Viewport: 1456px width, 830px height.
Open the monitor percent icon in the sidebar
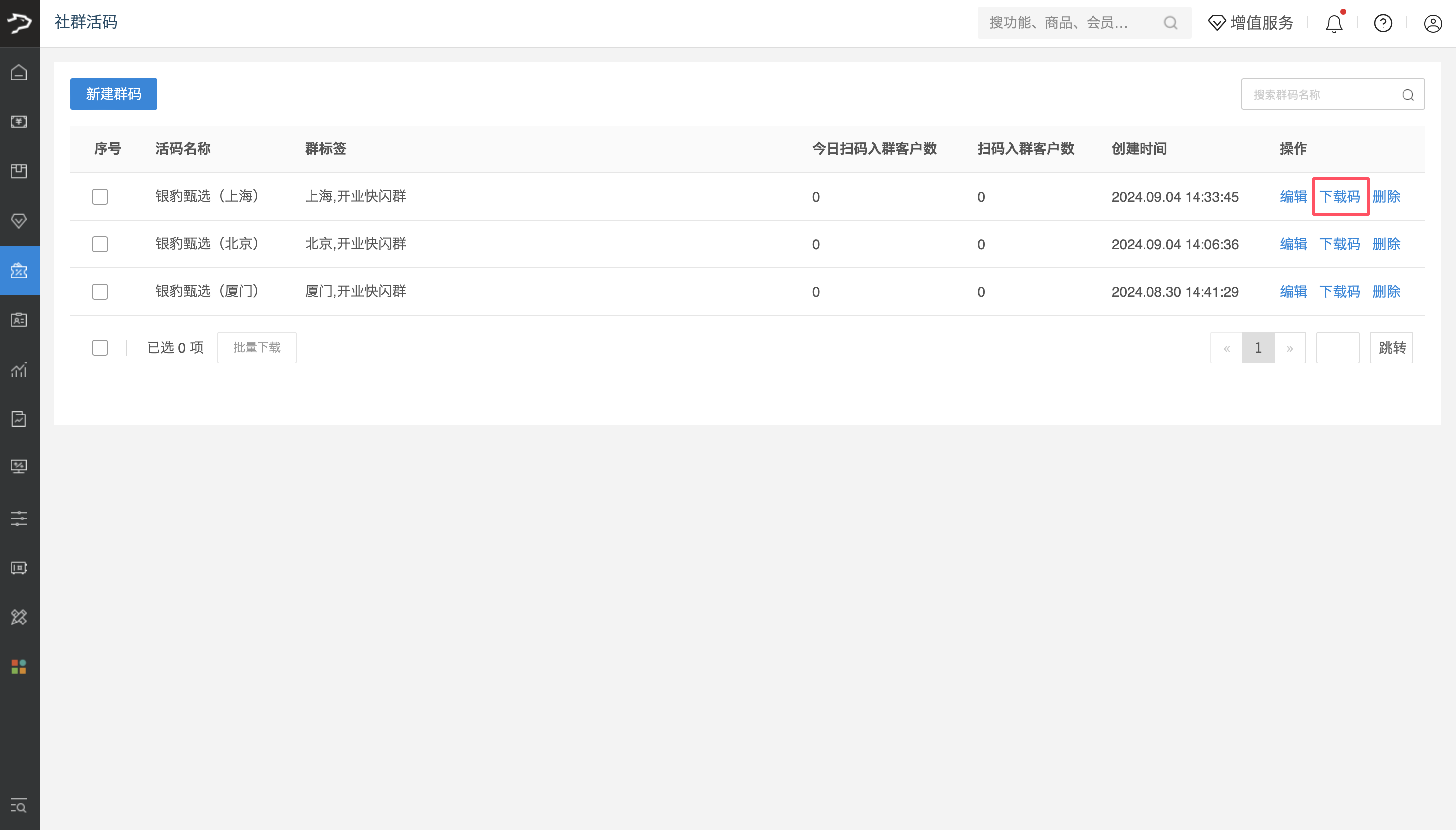19,467
